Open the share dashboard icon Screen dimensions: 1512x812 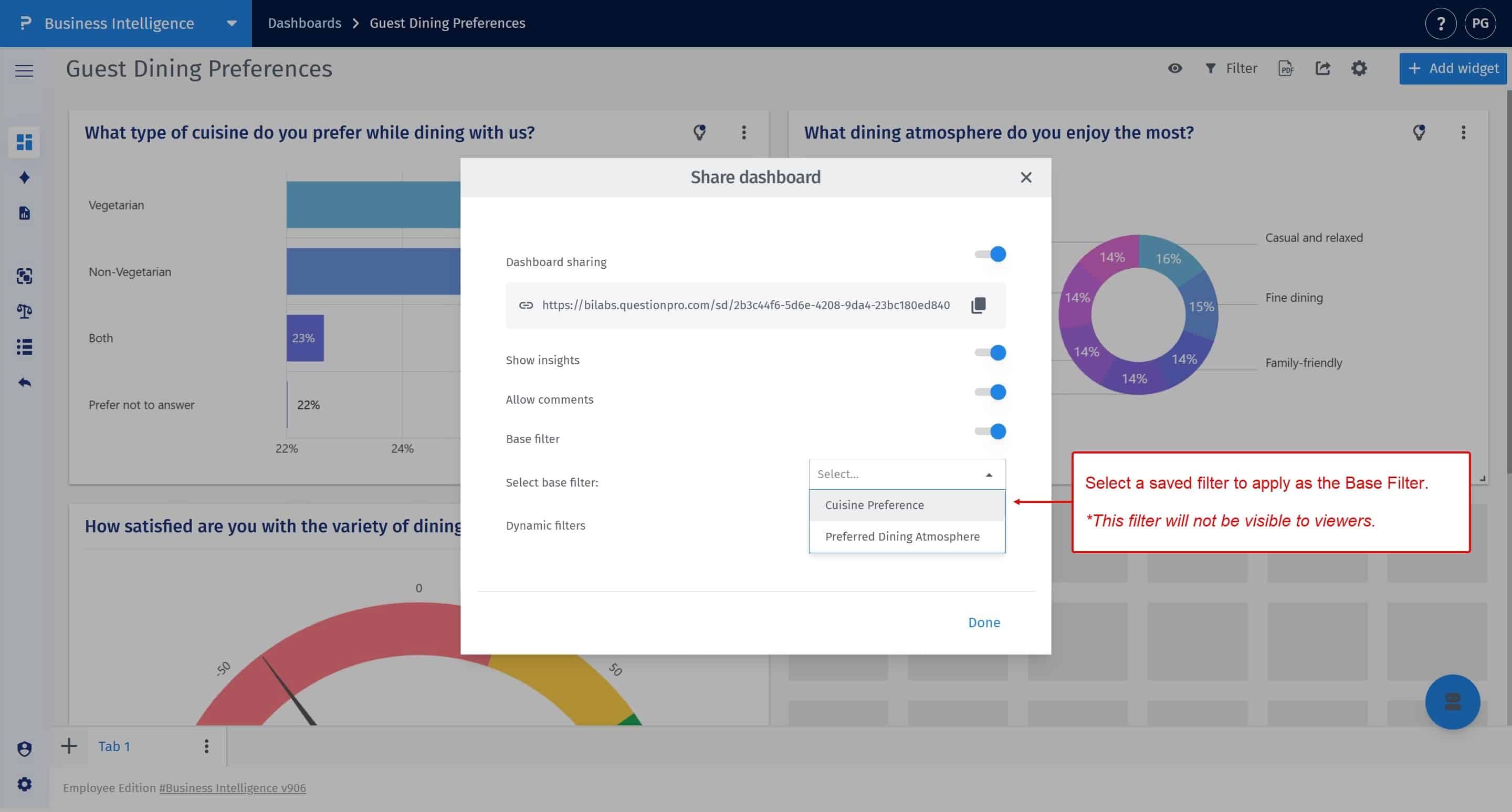1322,68
